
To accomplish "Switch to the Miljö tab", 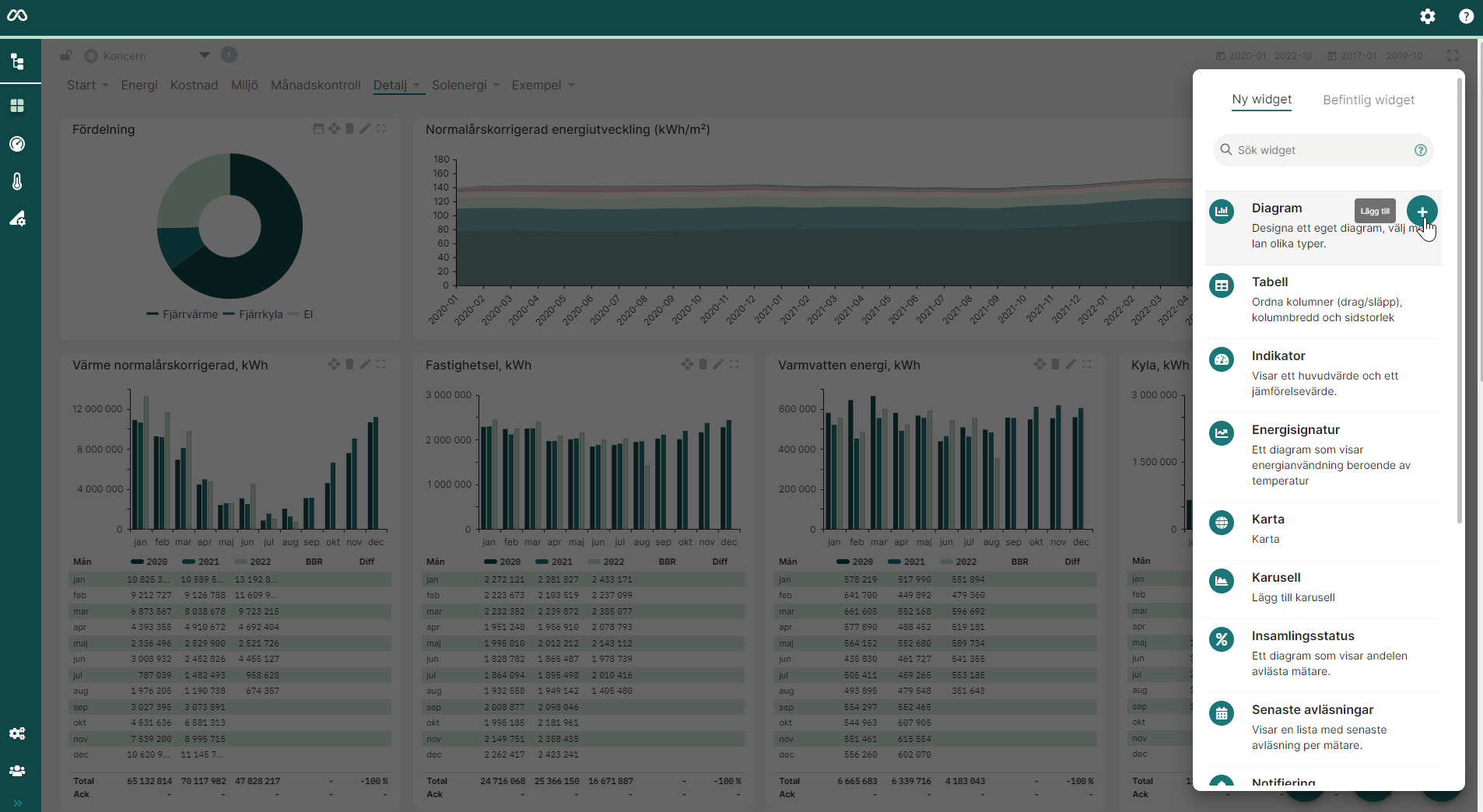I will tap(244, 86).
